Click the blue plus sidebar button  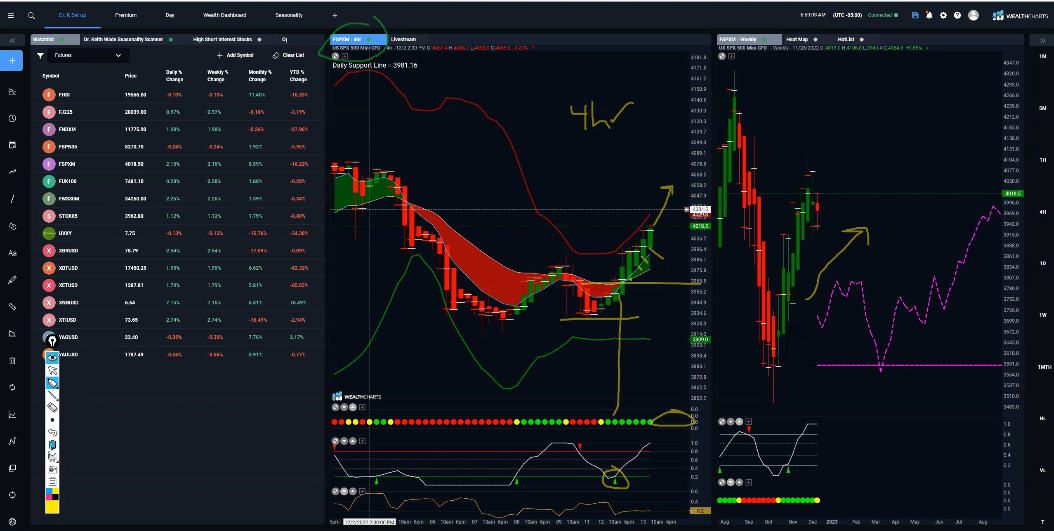(12, 60)
